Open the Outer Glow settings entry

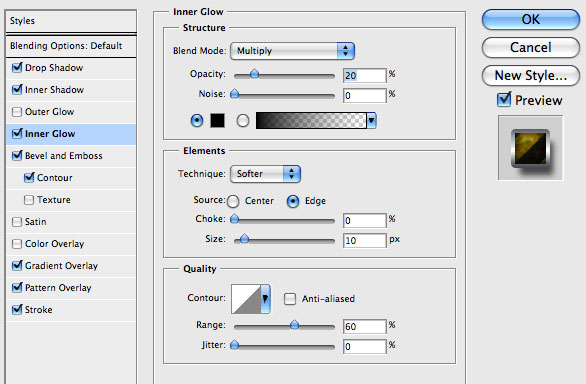[x=49, y=112]
